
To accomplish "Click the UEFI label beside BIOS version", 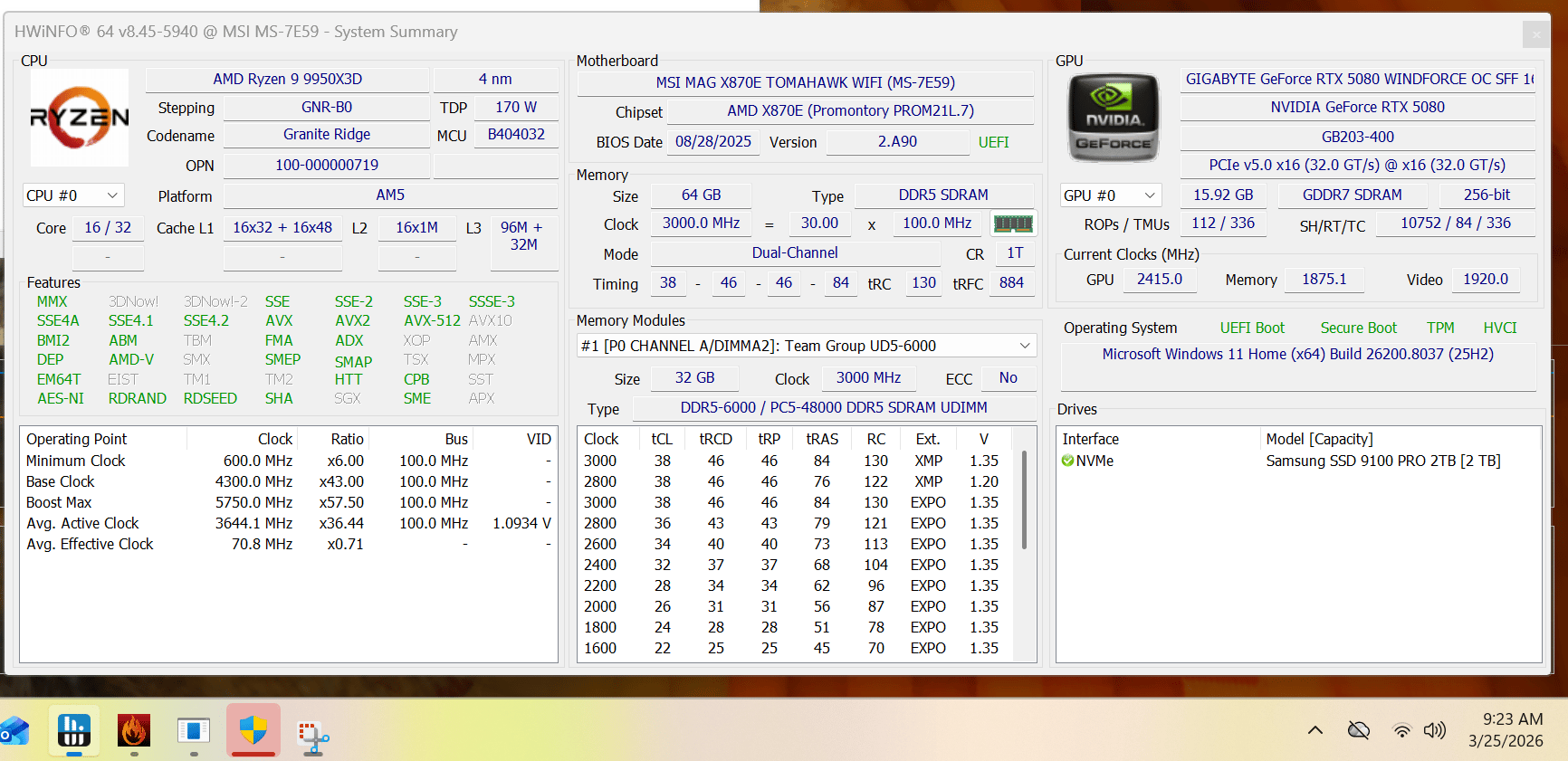I will coord(993,143).
